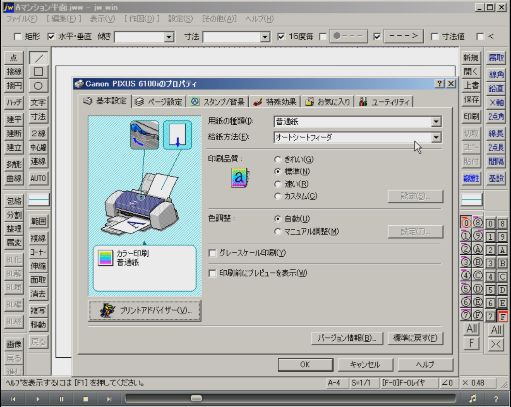Enable グレースケール印刷 checkbox
511x407 pixels.
(212, 253)
